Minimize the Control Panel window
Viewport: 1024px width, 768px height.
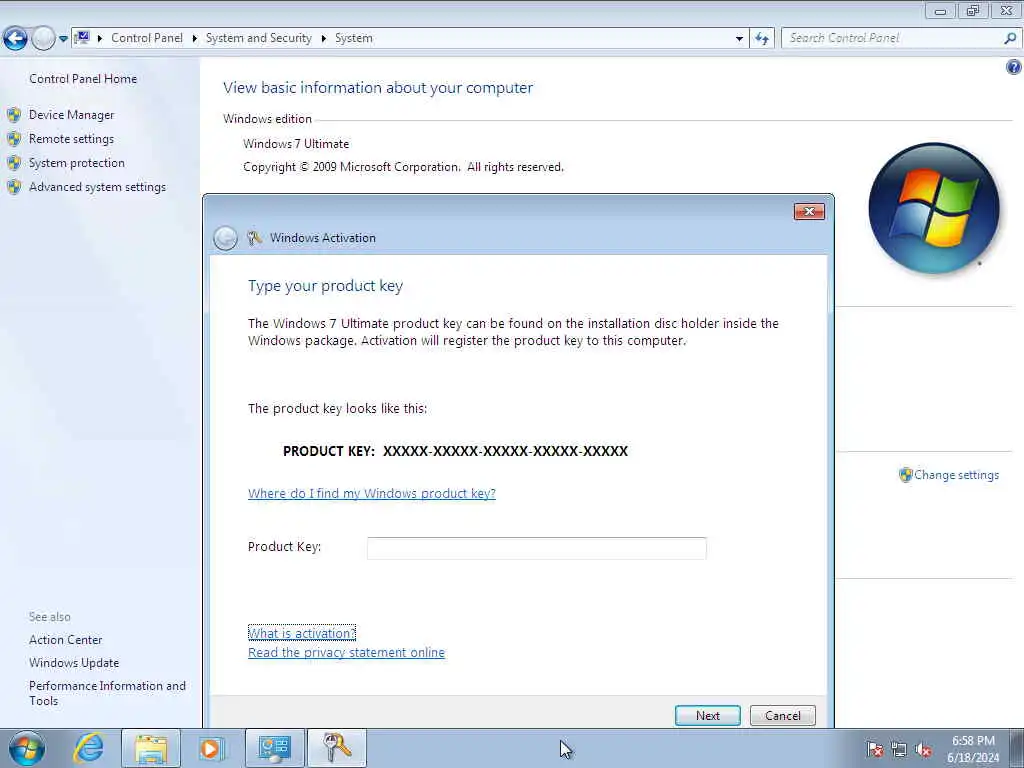tap(940, 10)
